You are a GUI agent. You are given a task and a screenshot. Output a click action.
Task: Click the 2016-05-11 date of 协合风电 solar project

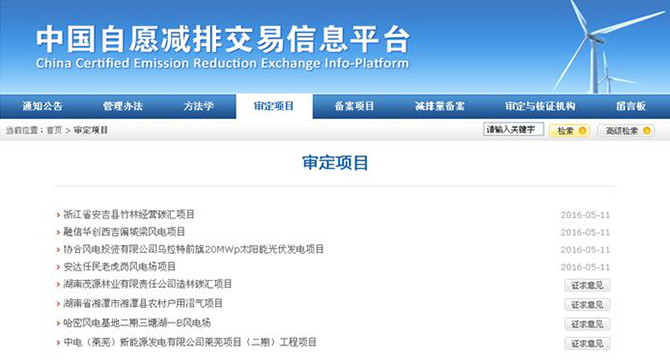click(x=585, y=249)
